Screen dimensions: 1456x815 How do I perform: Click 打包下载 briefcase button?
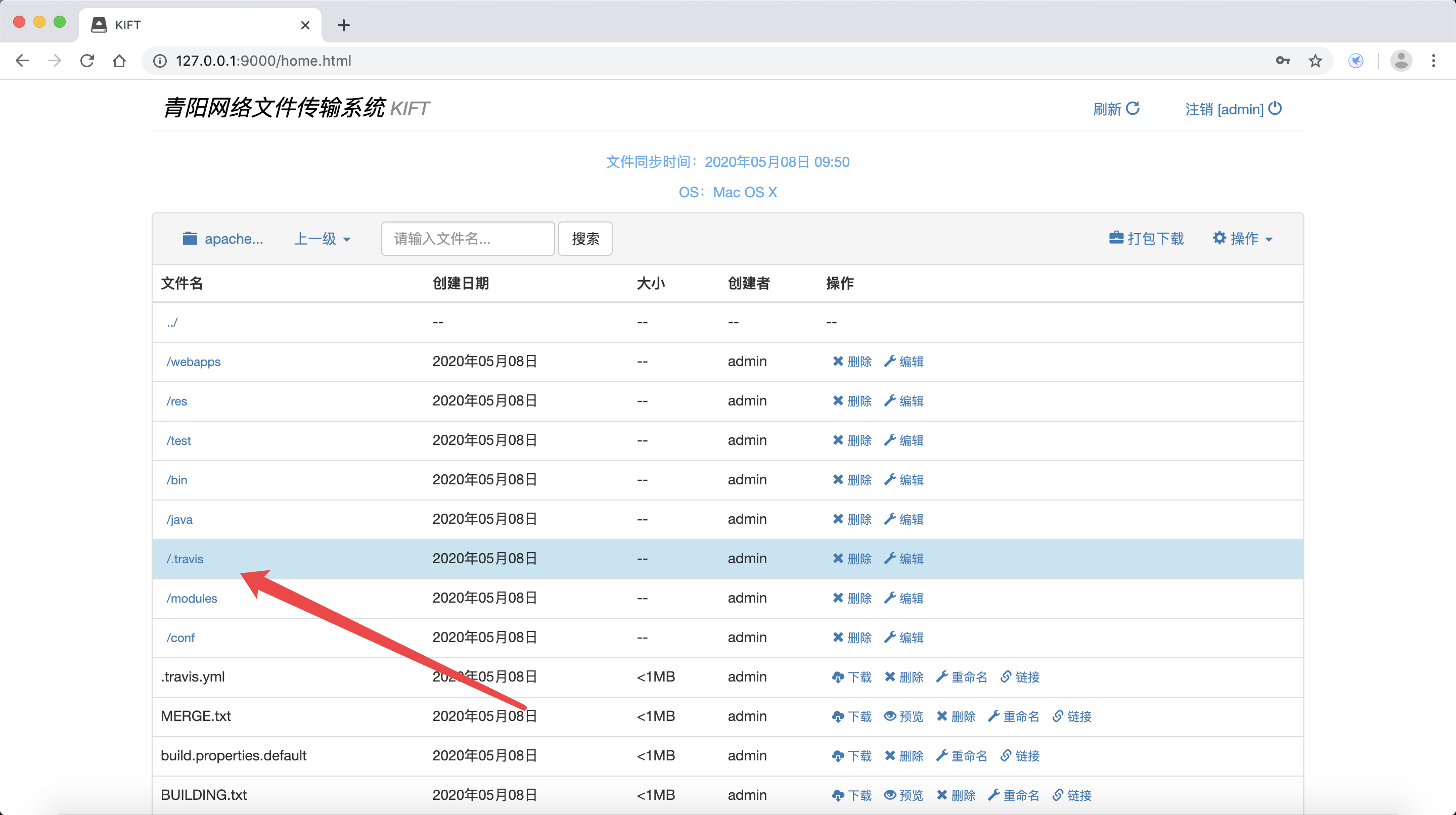click(x=1146, y=239)
